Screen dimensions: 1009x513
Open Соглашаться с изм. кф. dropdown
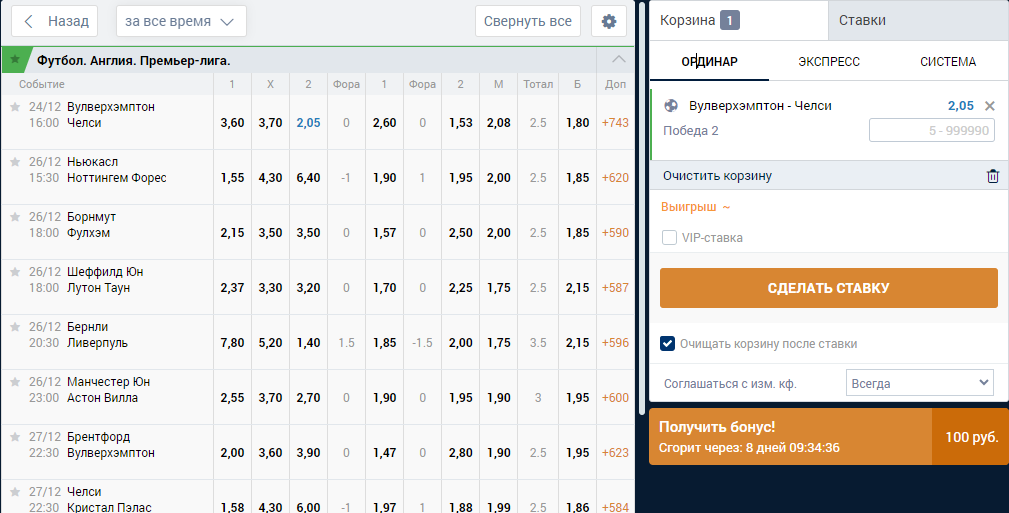coord(920,383)
